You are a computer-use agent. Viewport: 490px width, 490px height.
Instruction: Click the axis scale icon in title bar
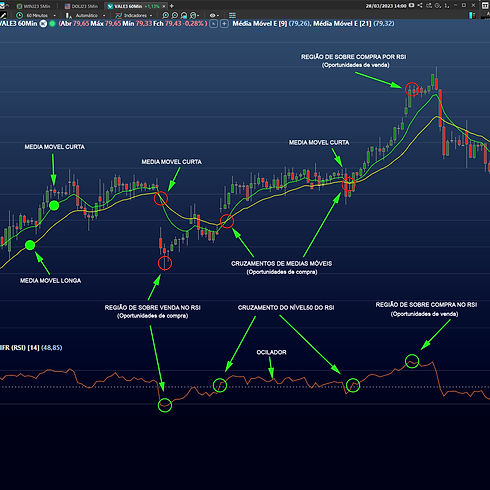(447, 6)
